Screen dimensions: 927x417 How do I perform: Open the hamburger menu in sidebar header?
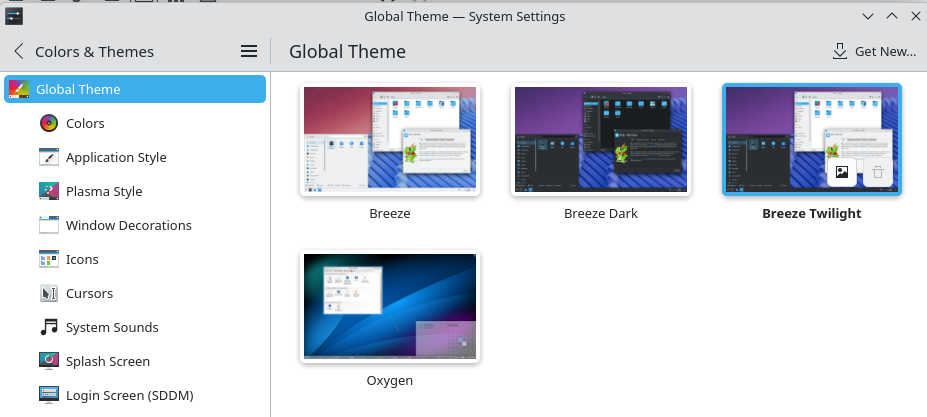[249, 51]
